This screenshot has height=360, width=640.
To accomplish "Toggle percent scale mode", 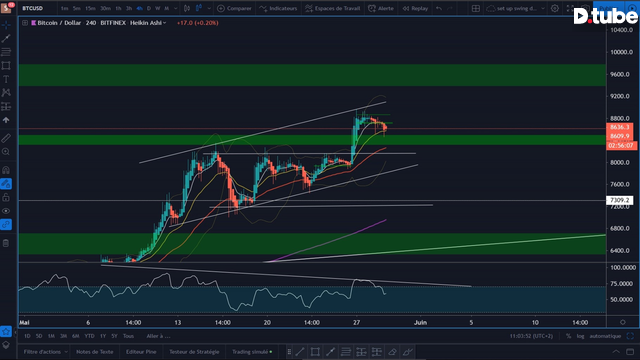I will [569, 336].
